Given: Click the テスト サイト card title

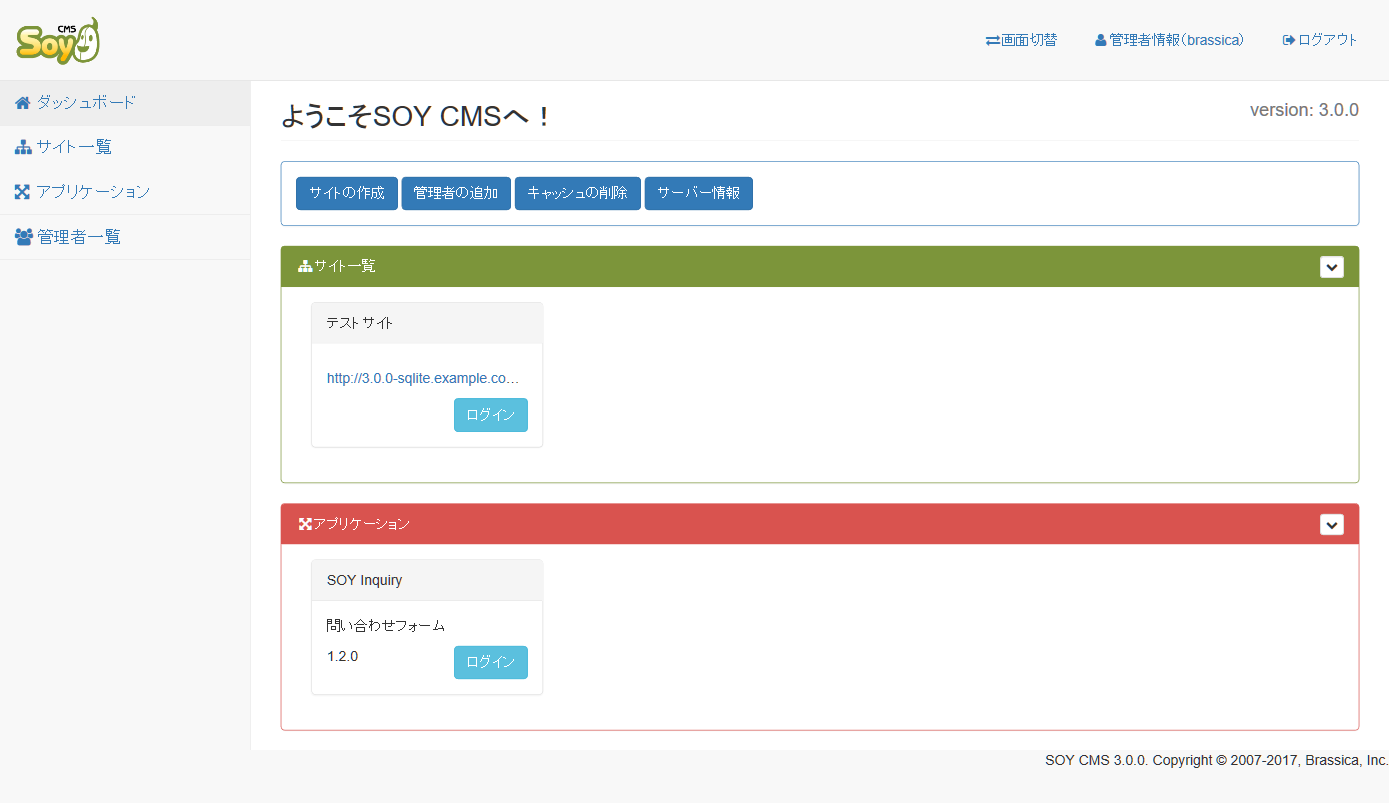Looking at the screenshot, I should 360,323.
